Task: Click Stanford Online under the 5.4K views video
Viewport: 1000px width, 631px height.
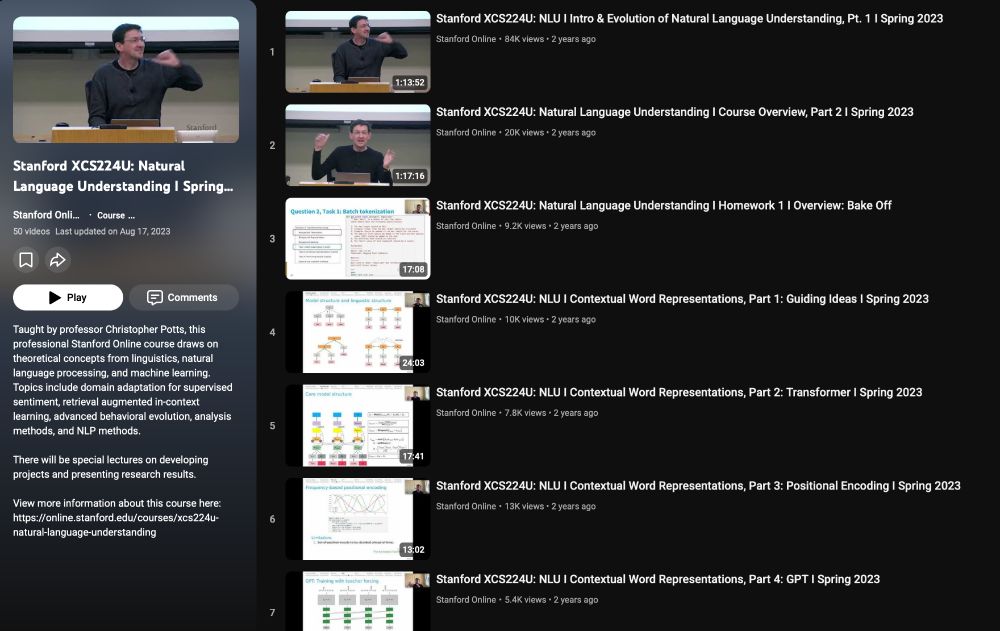Action: point(466,600)
